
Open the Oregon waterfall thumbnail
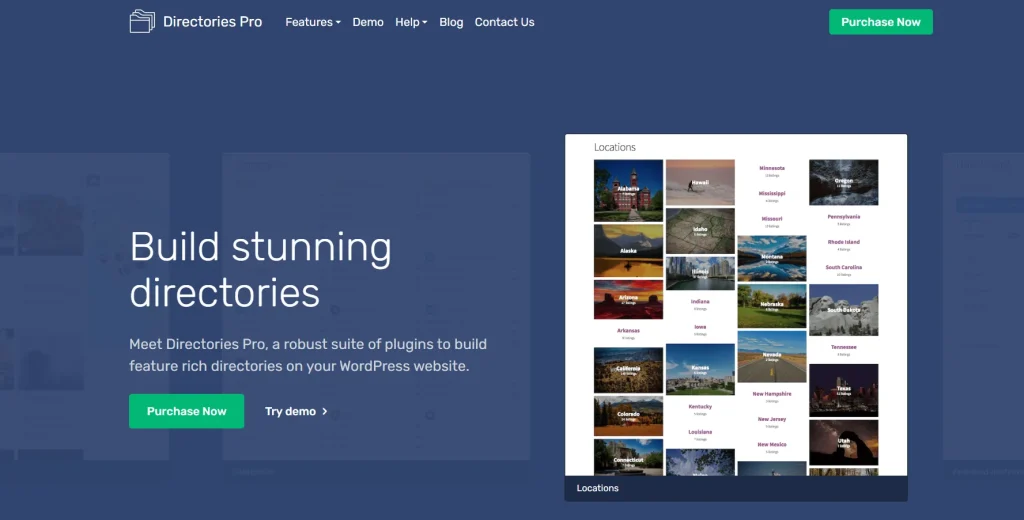844,182
